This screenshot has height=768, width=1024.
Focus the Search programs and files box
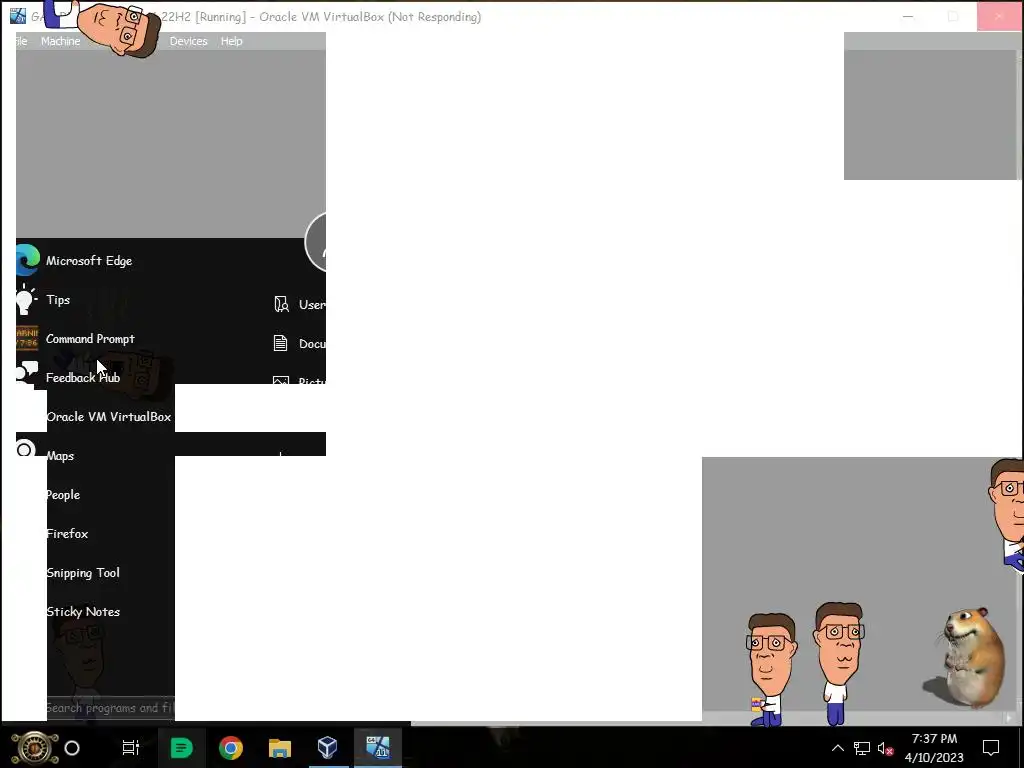(110, 708)
